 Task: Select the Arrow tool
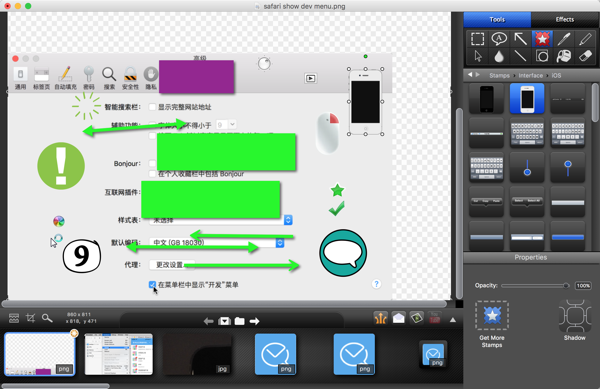pos(520,39)
